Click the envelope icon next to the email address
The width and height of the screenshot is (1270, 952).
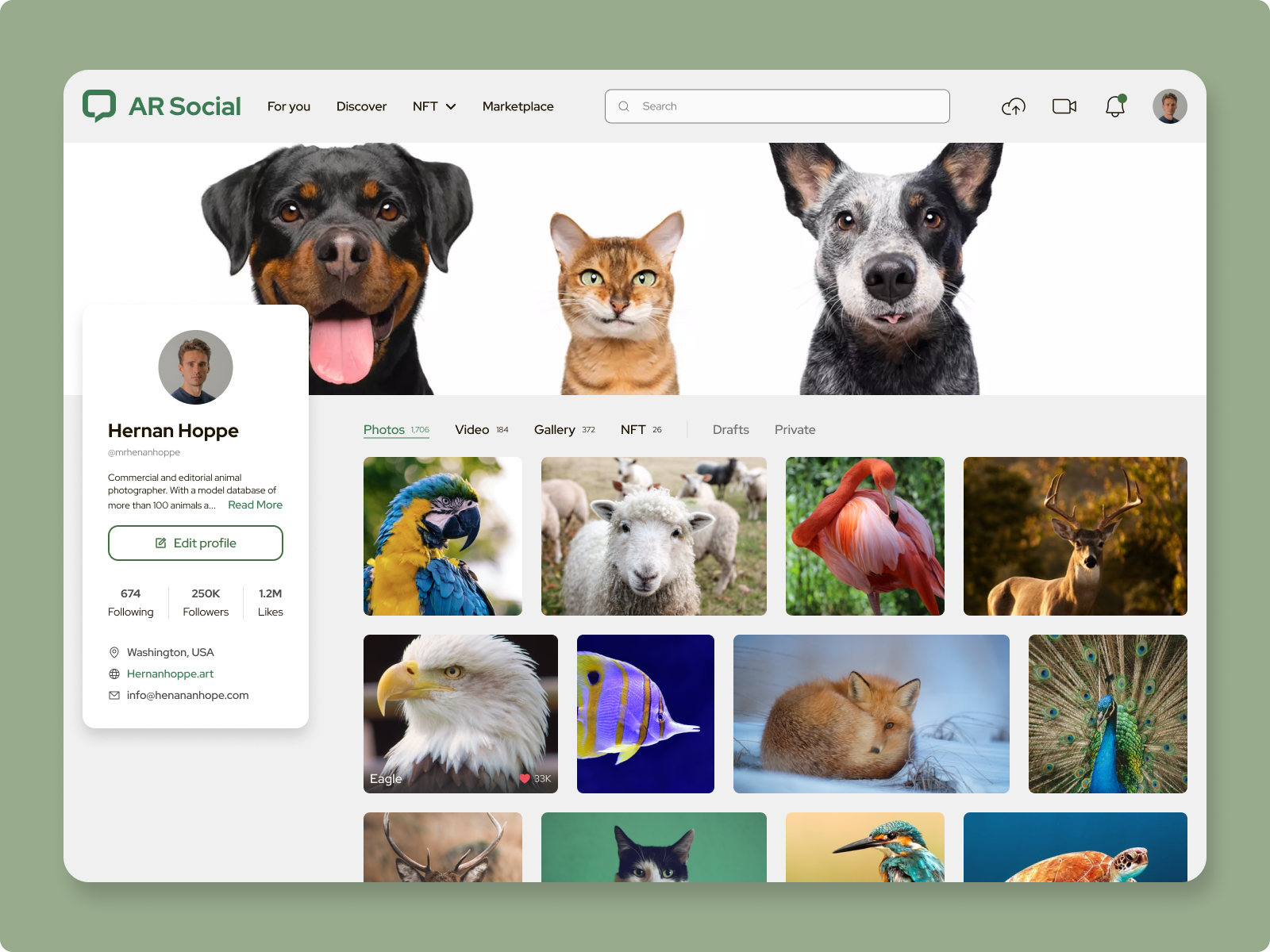[x=114, y=695]
